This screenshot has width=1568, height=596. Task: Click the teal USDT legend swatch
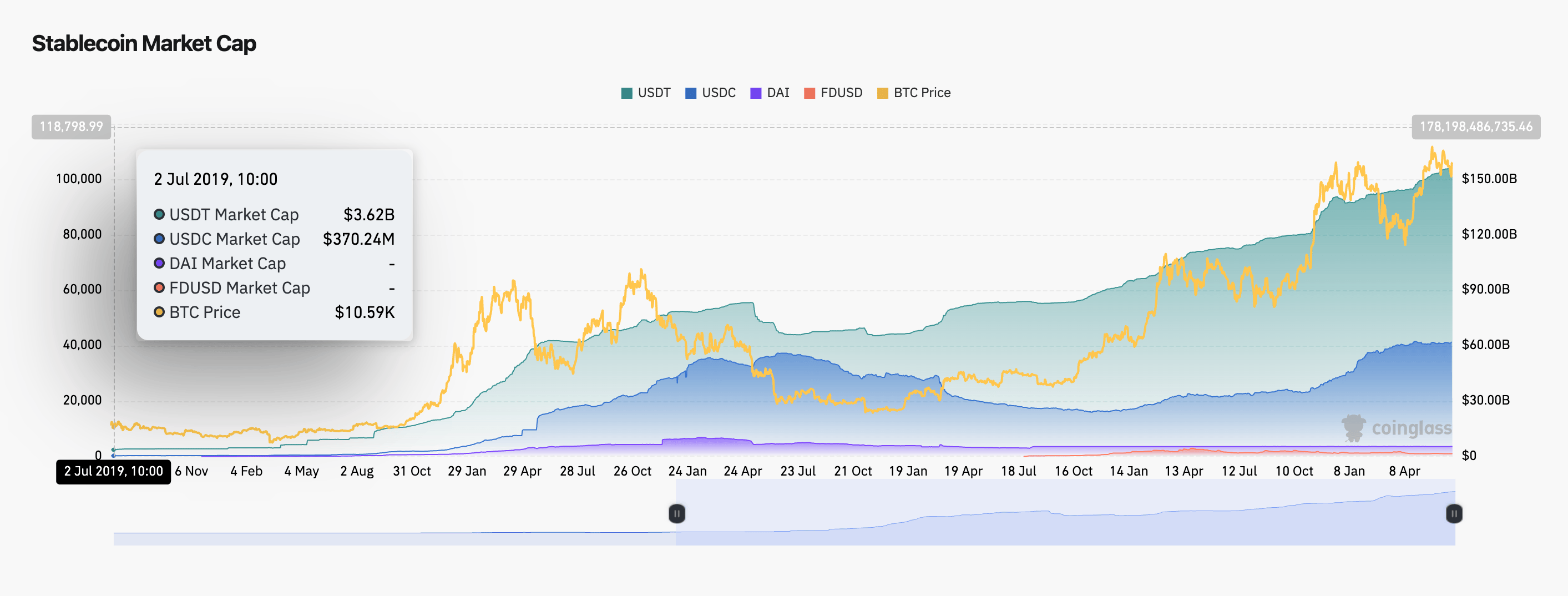pyautogui.click(x=626, y=93)
